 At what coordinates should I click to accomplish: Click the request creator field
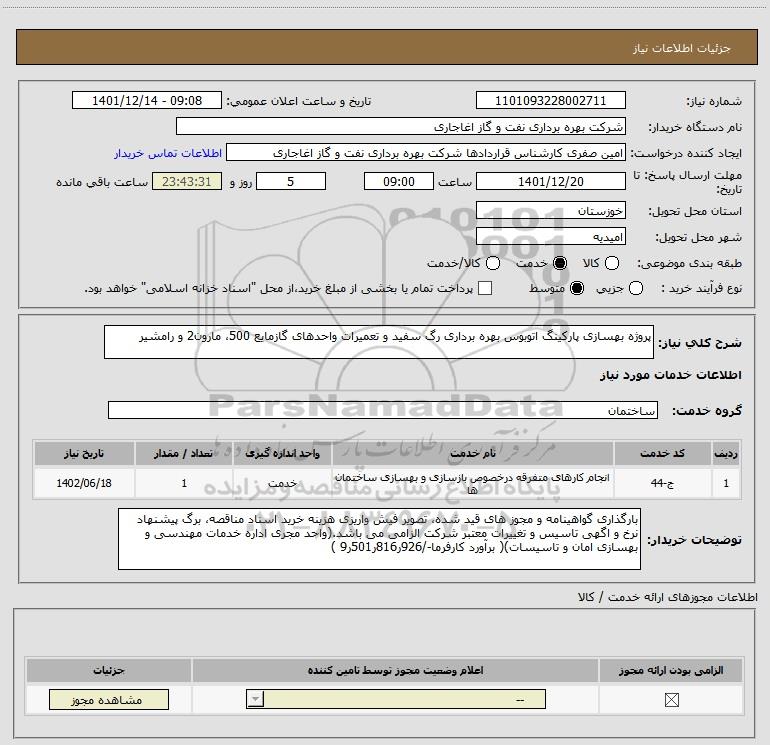pyautogui.click(x=426, y=153)
